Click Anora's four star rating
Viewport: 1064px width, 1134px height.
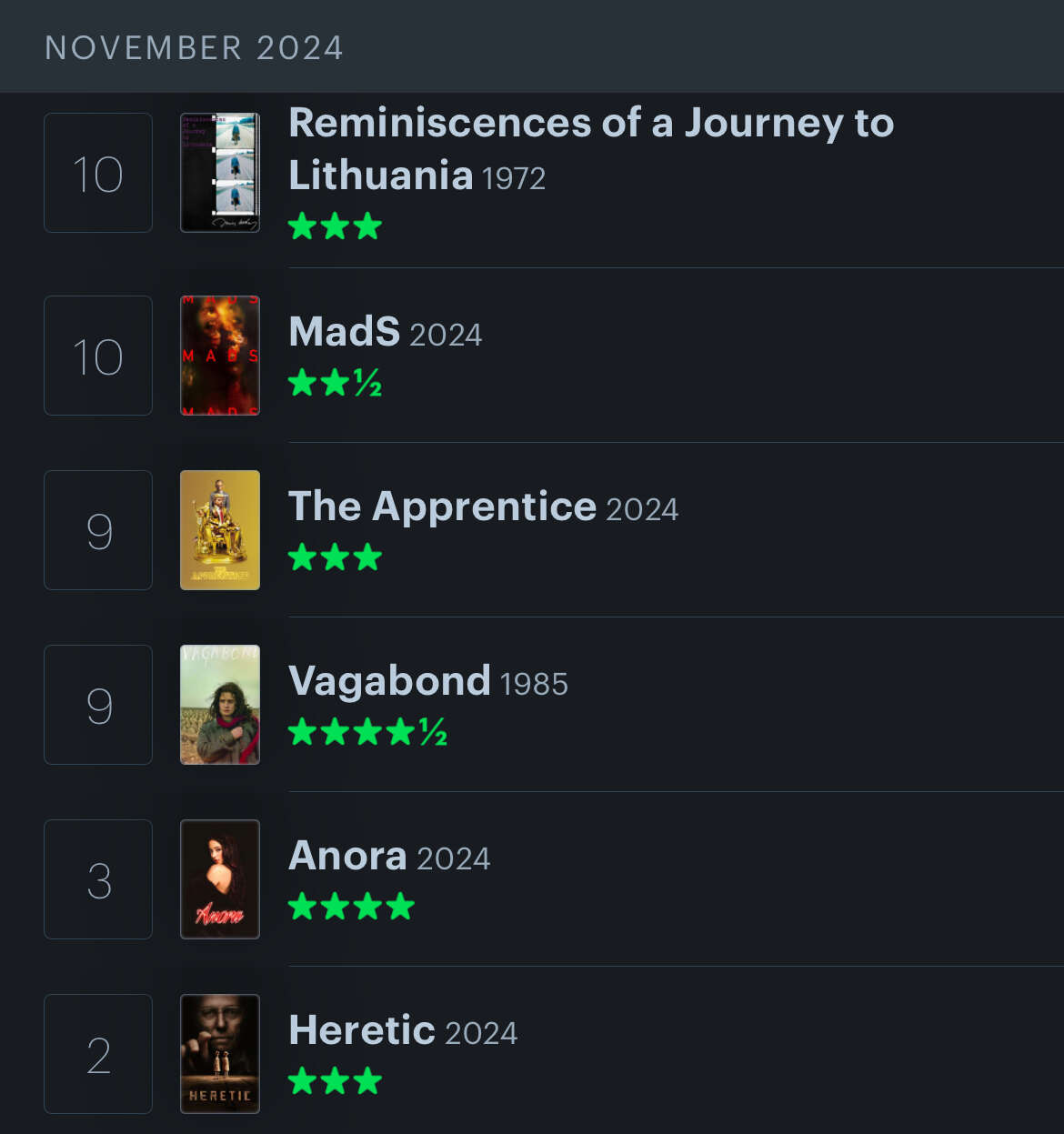click(x=351, y=907)
